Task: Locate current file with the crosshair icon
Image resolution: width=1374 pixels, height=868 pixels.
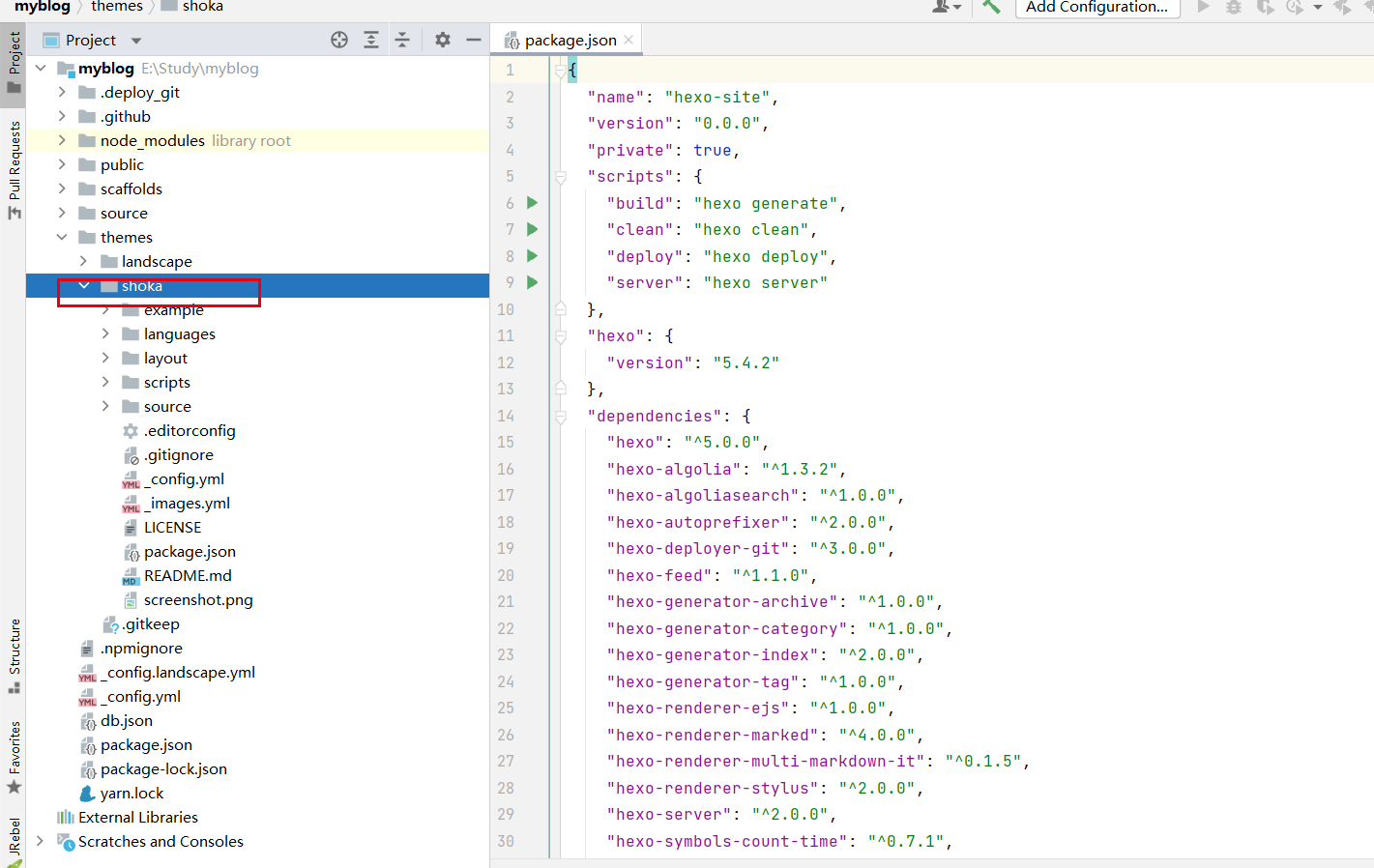Action: (338, 40)
